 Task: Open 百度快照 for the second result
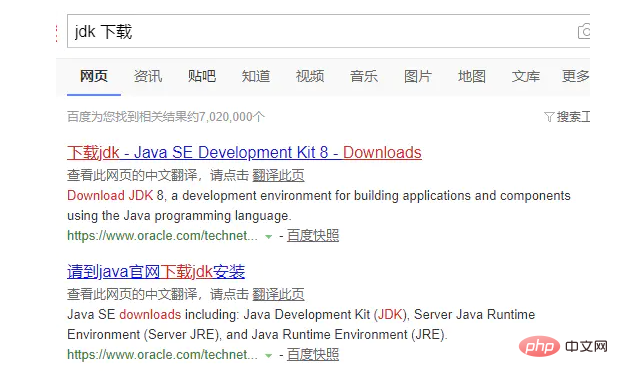click(313, 355)
